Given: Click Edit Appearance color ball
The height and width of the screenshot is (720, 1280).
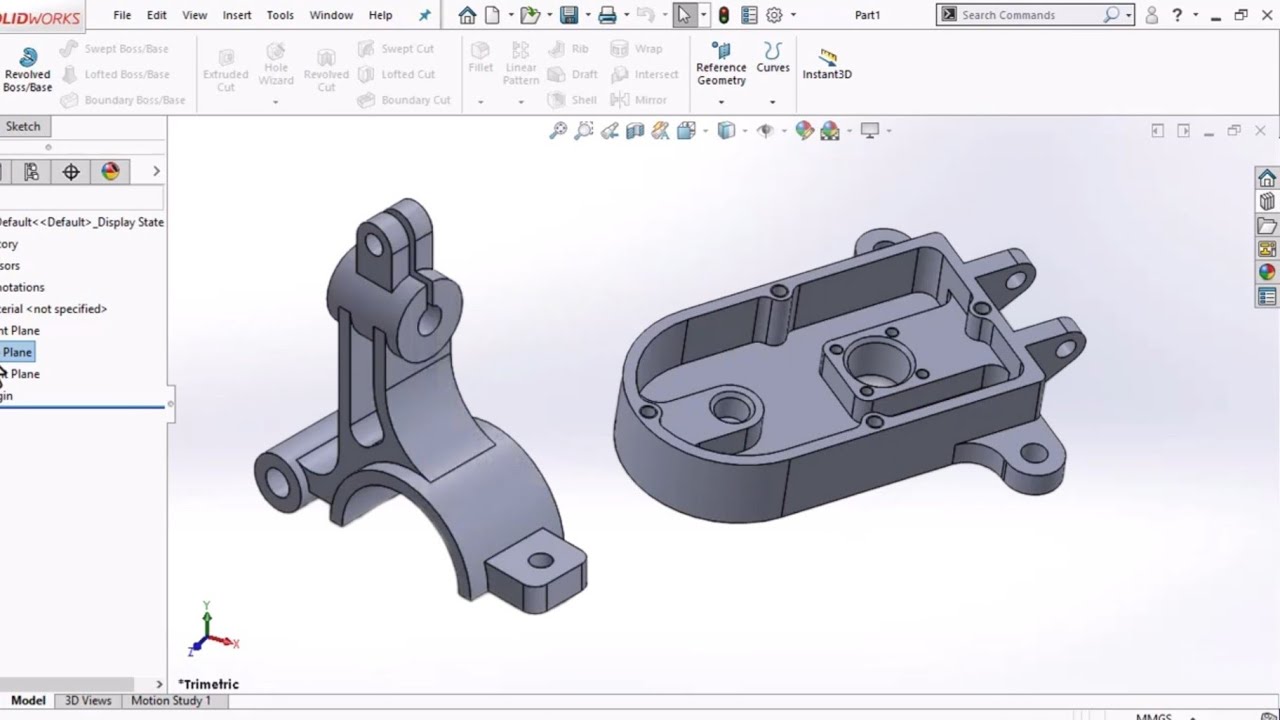Looking at the screenshot, I should click(x=804, y=131).
